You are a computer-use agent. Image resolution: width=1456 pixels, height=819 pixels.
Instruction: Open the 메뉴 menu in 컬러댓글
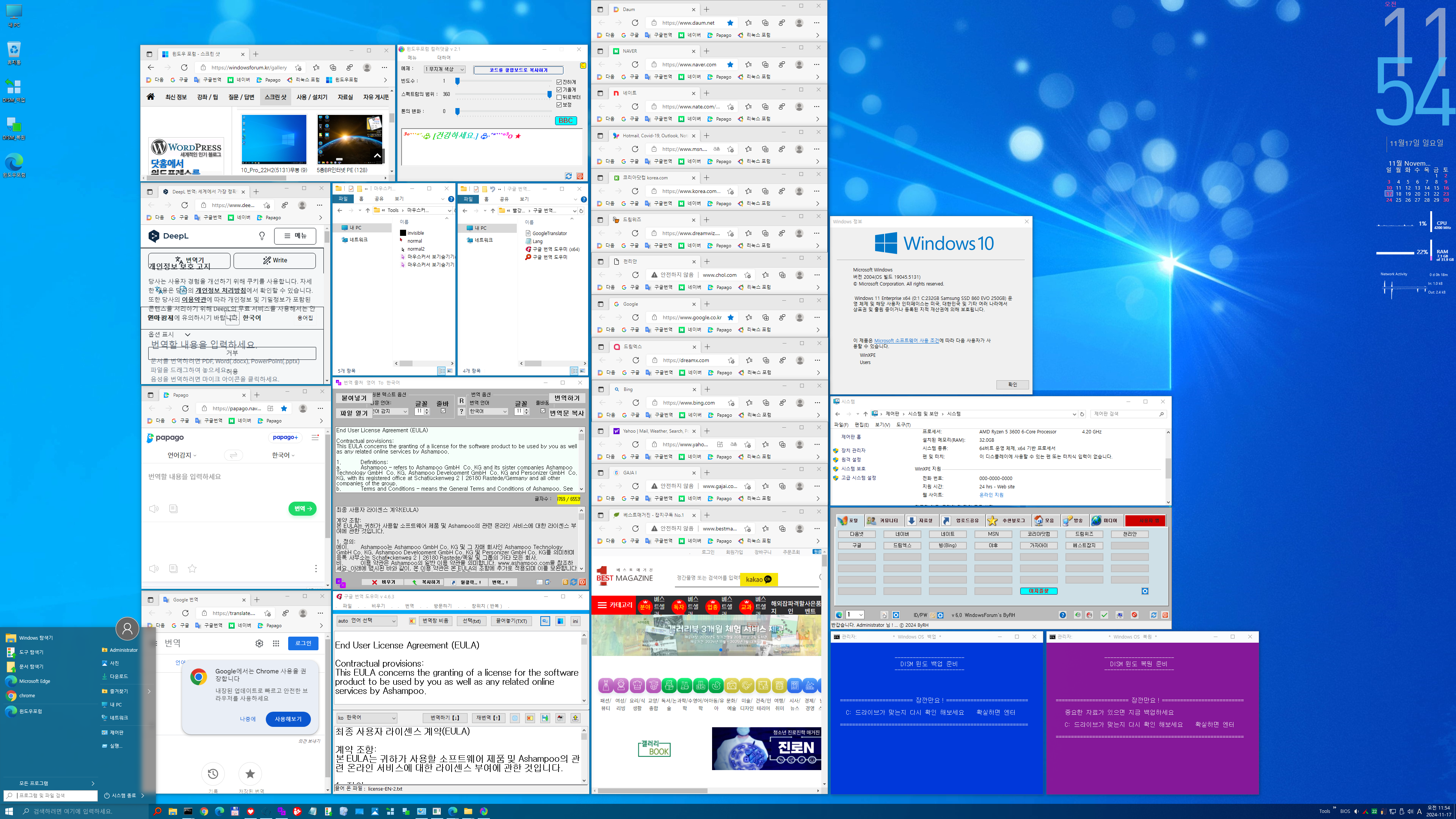412,58
